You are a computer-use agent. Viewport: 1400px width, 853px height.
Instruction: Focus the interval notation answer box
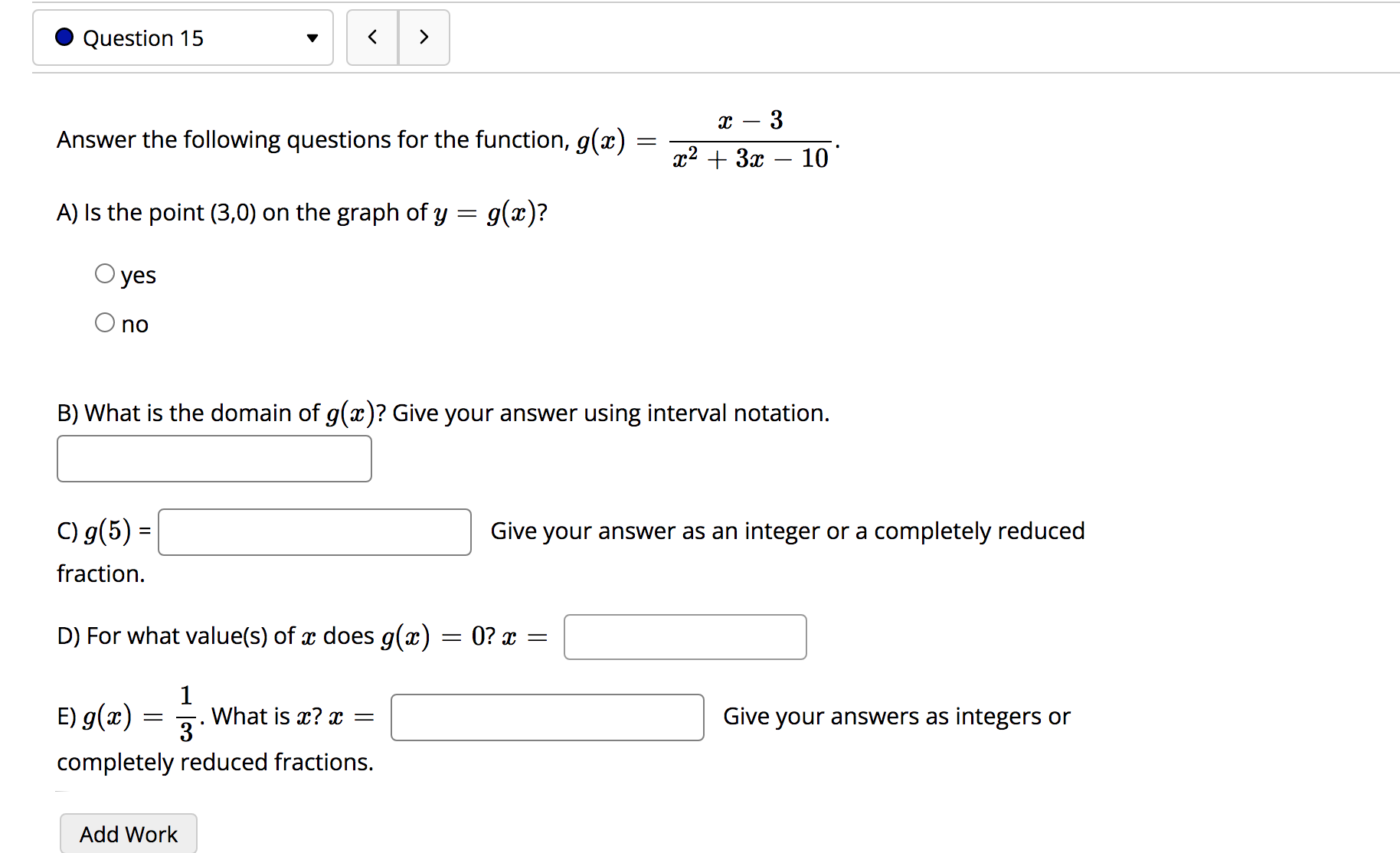(214, 458)
